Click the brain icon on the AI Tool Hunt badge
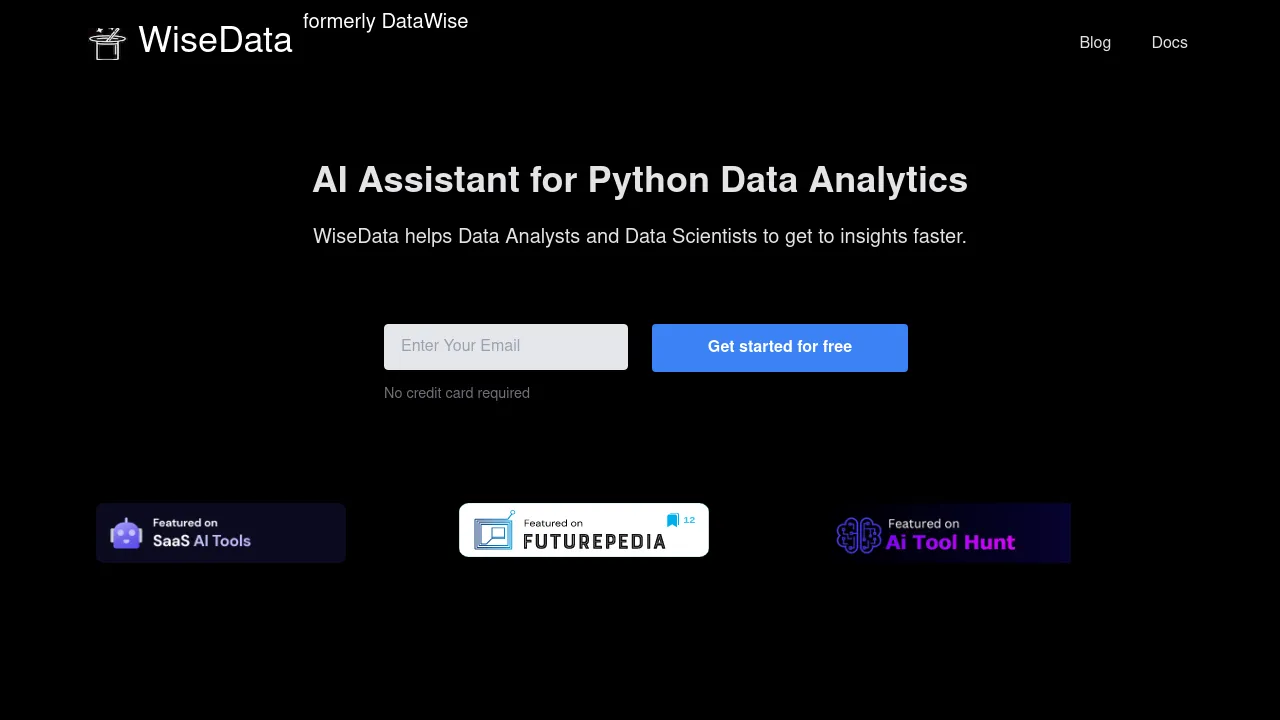The image size is (1280, 720). pyautogui.click(x=858, y=535)
